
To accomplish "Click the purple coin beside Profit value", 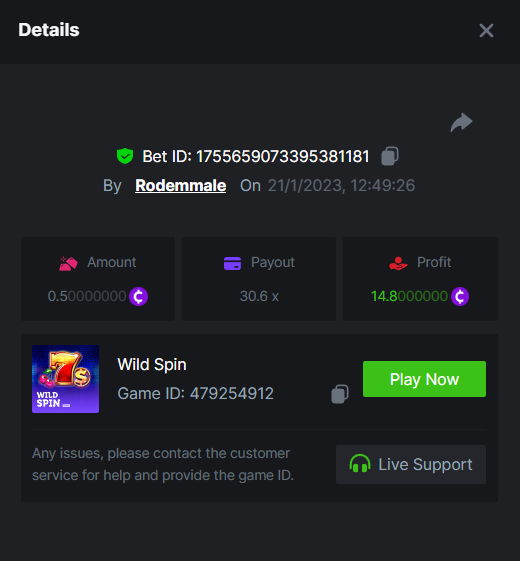I will [x=460, y=296].
